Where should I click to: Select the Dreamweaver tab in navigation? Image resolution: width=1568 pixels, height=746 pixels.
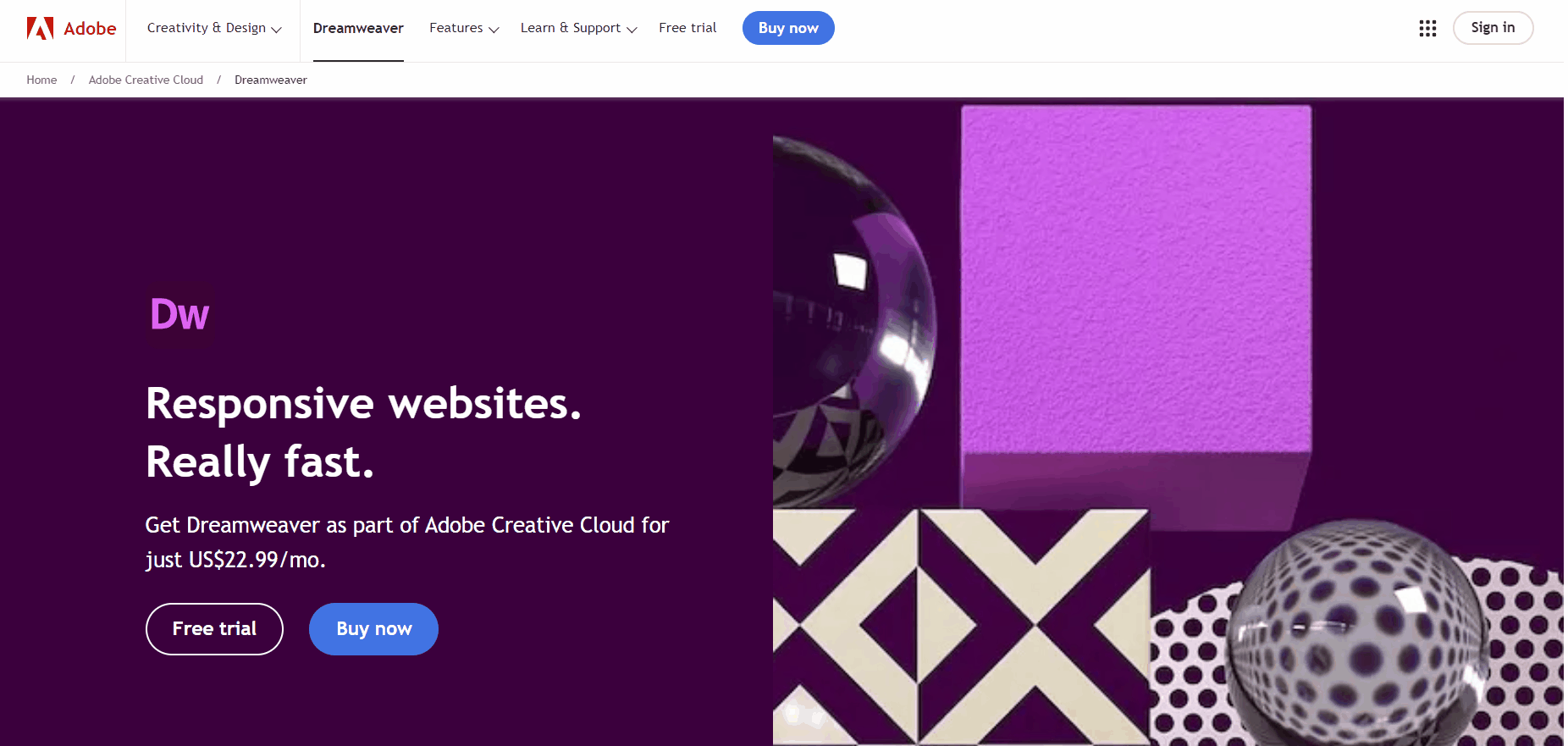tap(358, 29)
